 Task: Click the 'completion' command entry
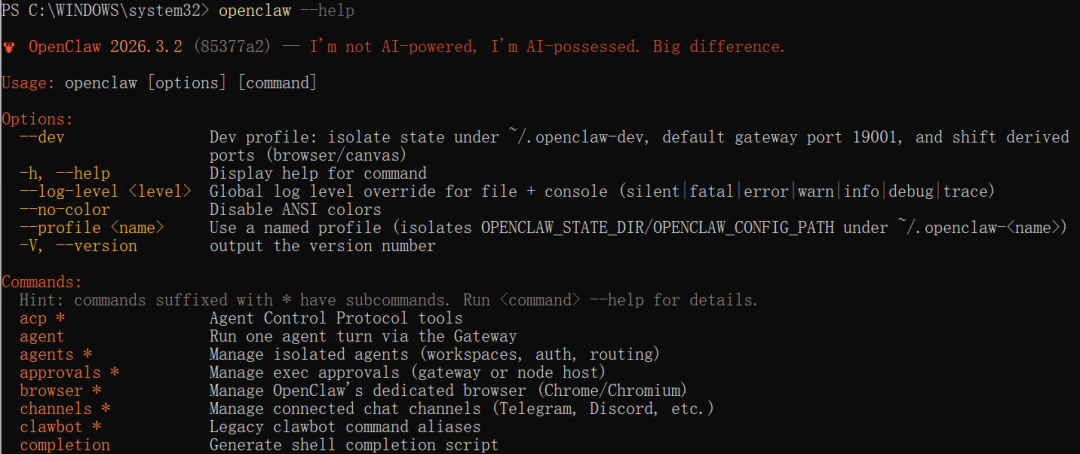coord(65,445)
